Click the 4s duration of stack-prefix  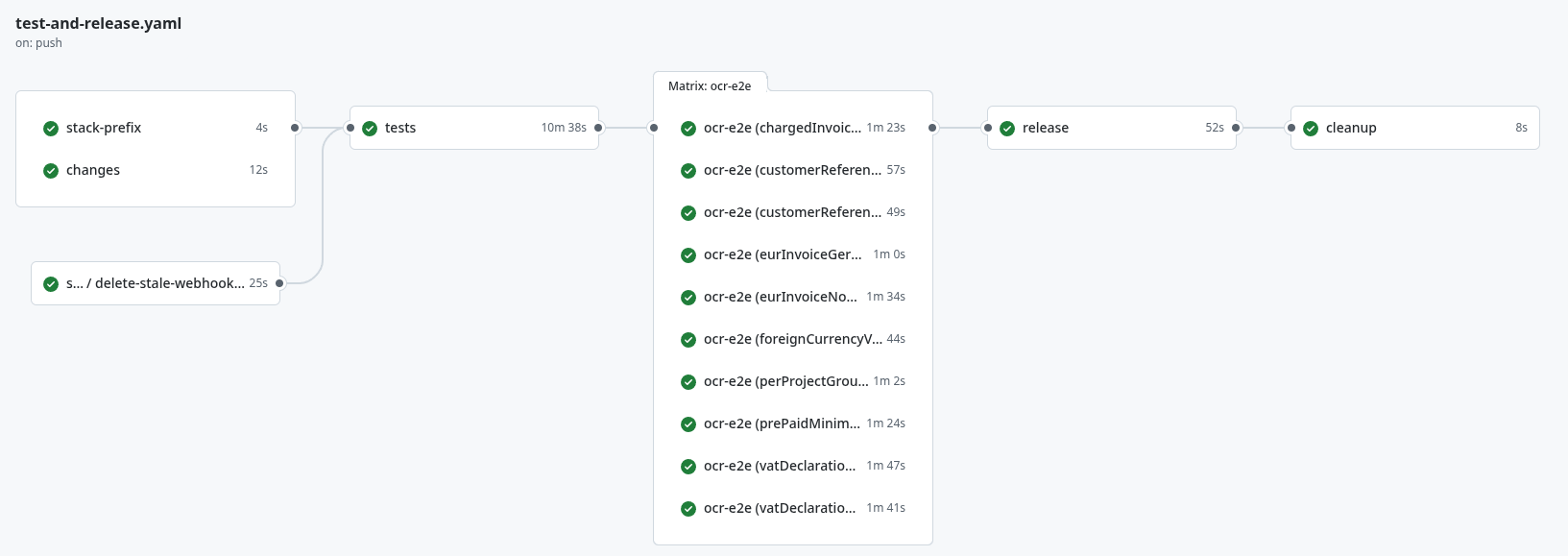coord(261,128)
